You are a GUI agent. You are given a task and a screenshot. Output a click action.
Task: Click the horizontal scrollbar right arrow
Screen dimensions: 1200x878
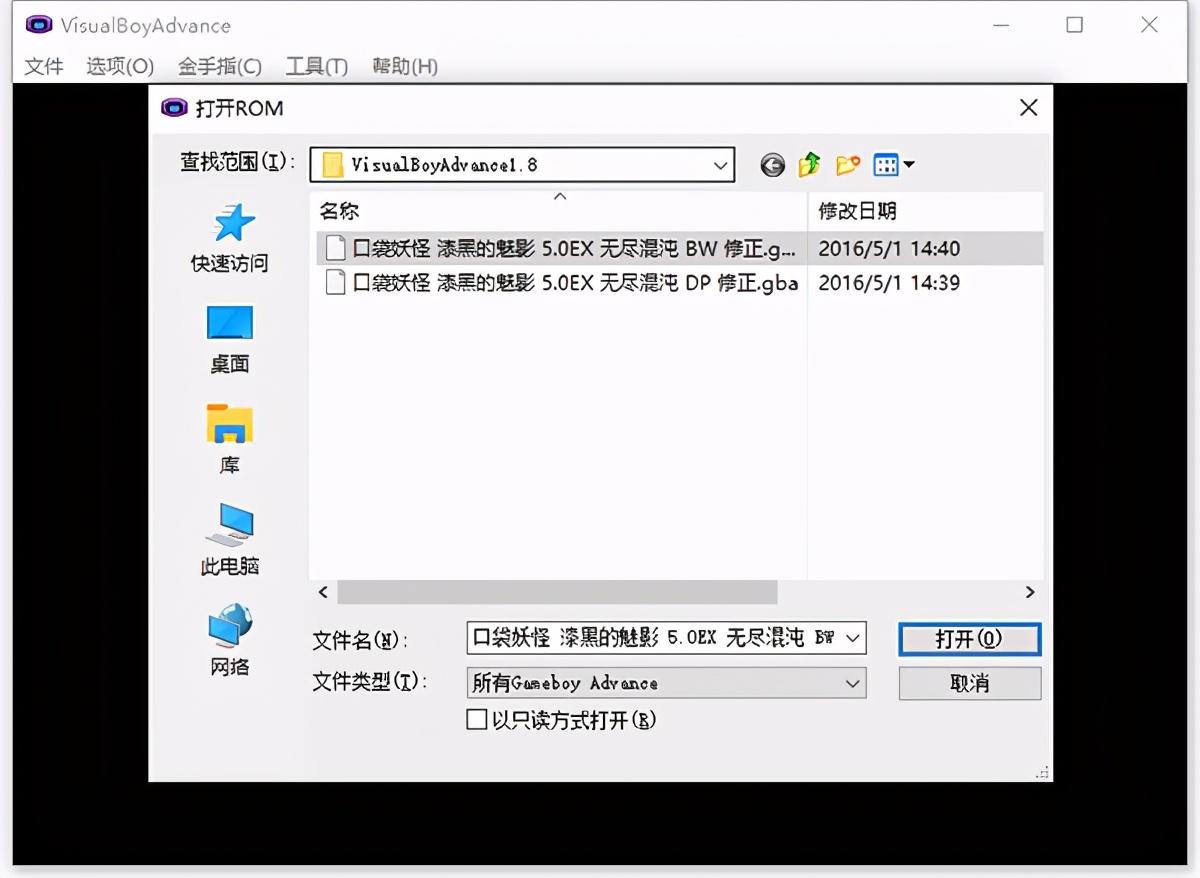[x=1030, y=593]
